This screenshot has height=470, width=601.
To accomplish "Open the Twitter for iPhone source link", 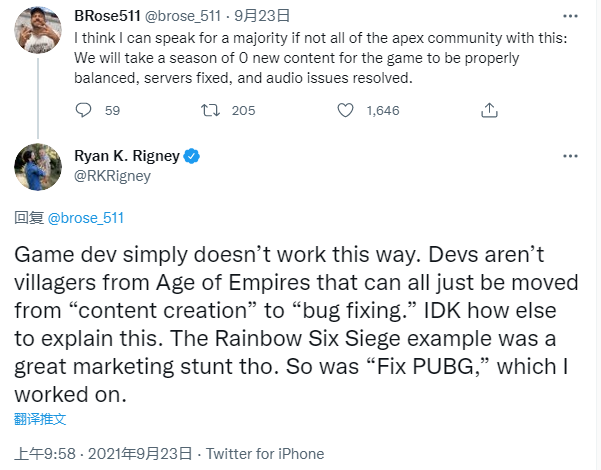I will 264,453.
